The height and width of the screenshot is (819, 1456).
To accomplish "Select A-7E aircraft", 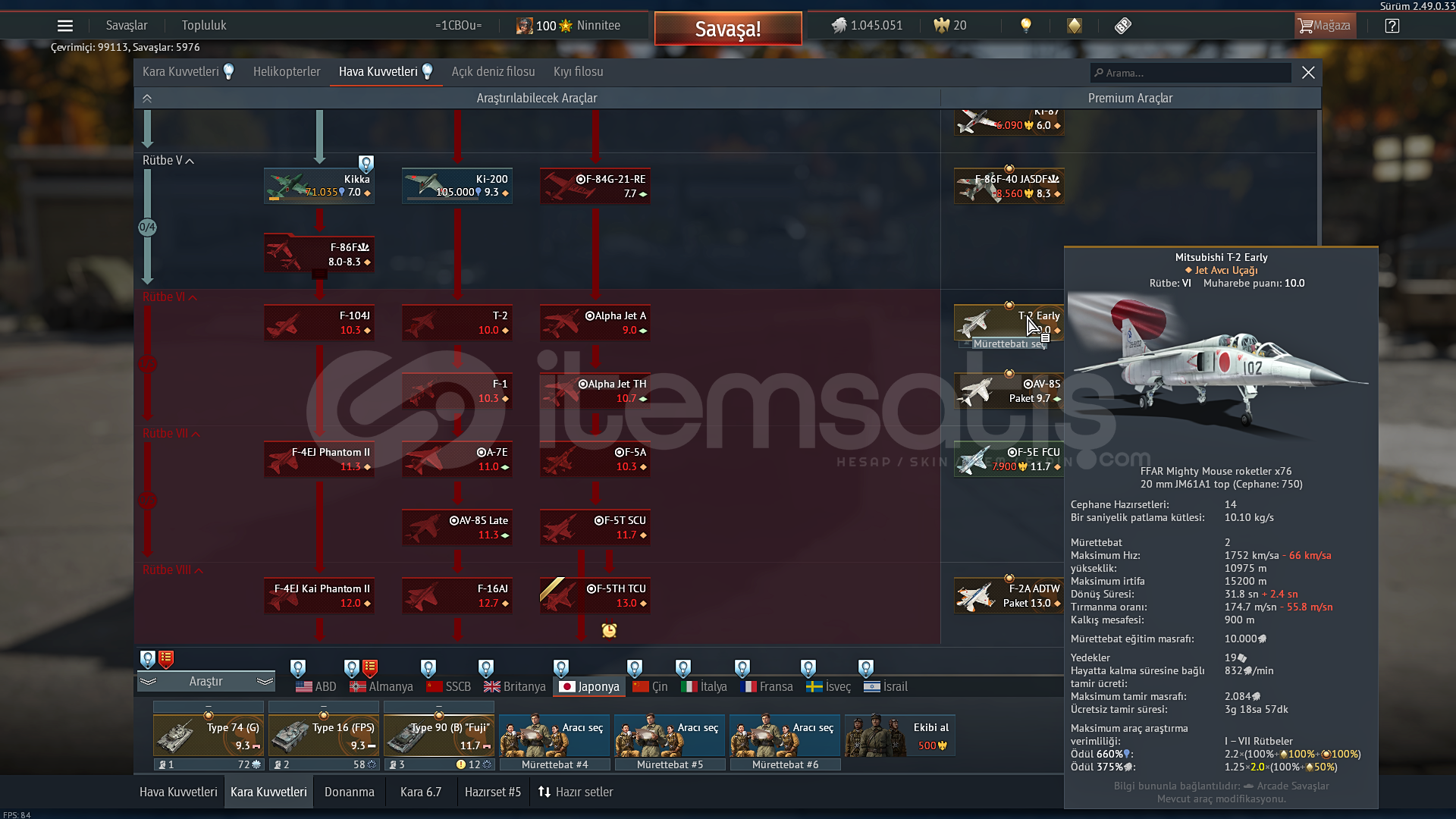I will [457, 459].
